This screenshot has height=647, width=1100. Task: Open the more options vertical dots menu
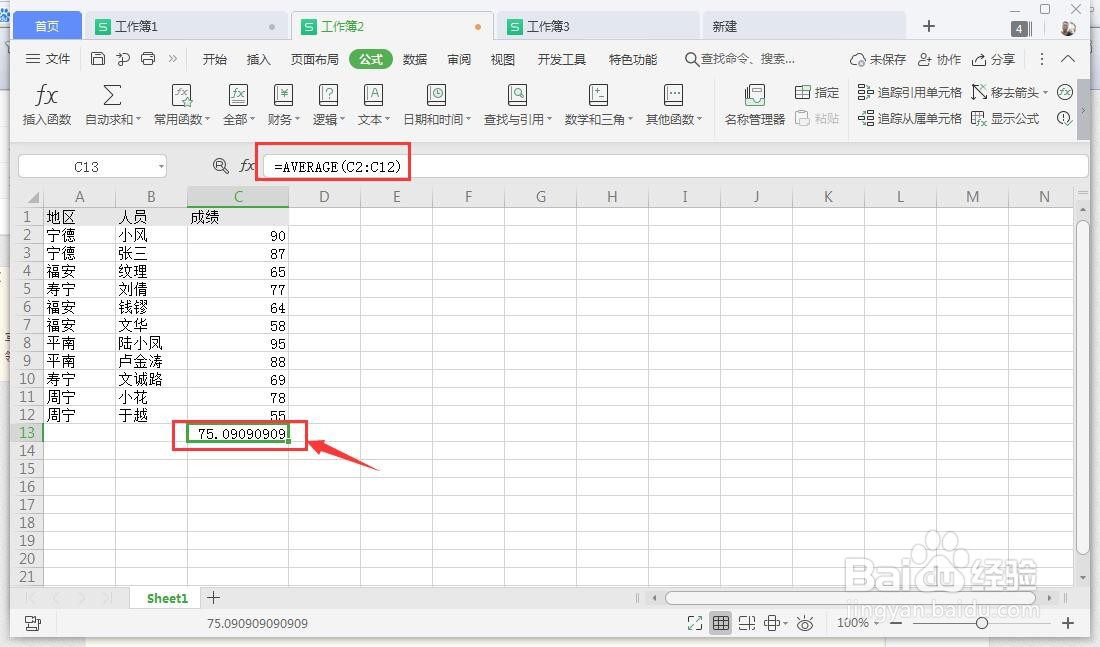[x=1042, y=59]
